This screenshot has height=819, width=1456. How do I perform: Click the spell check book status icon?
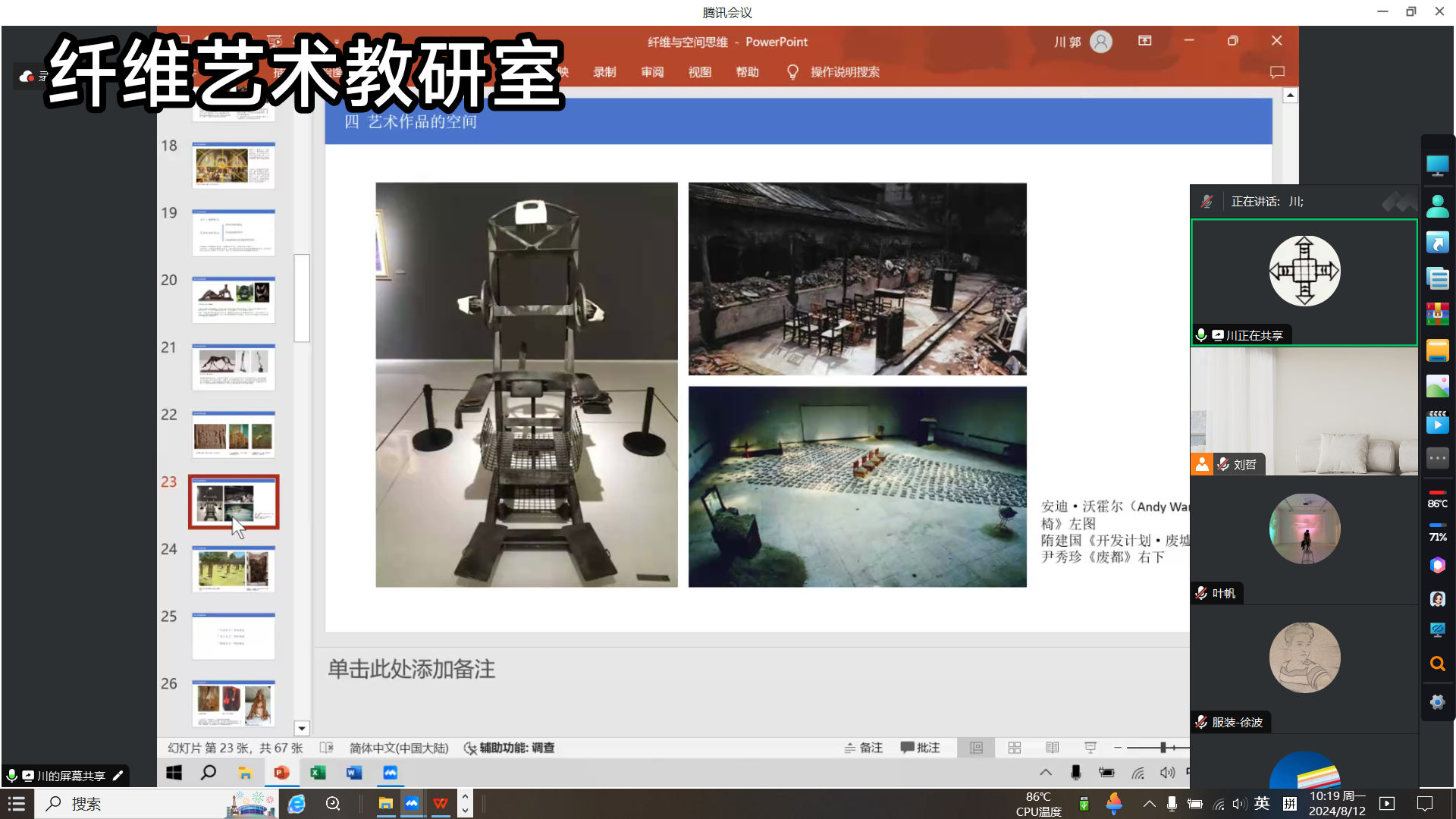327,748
